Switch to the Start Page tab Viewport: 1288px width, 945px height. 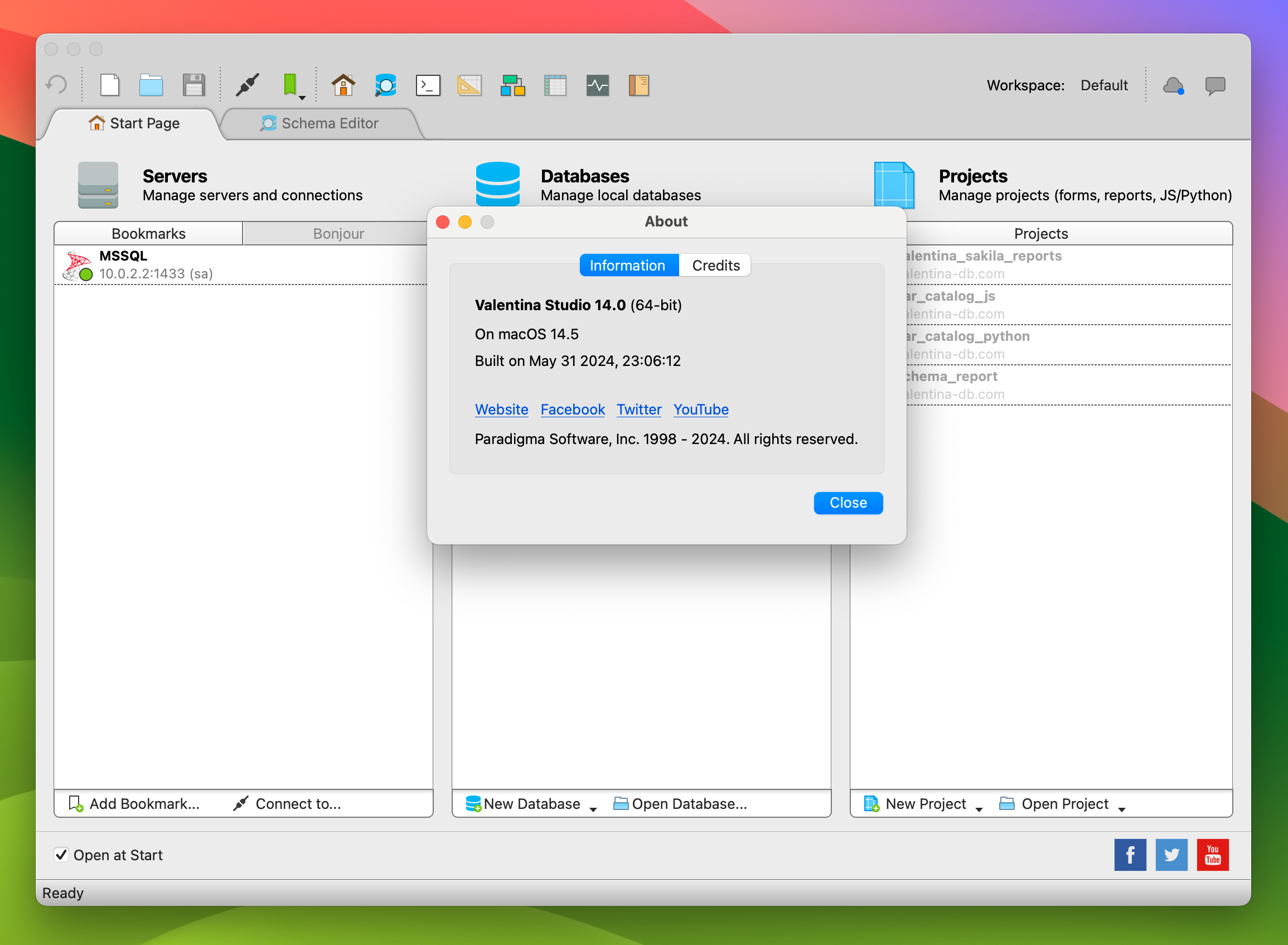click(x=134, y=123)
